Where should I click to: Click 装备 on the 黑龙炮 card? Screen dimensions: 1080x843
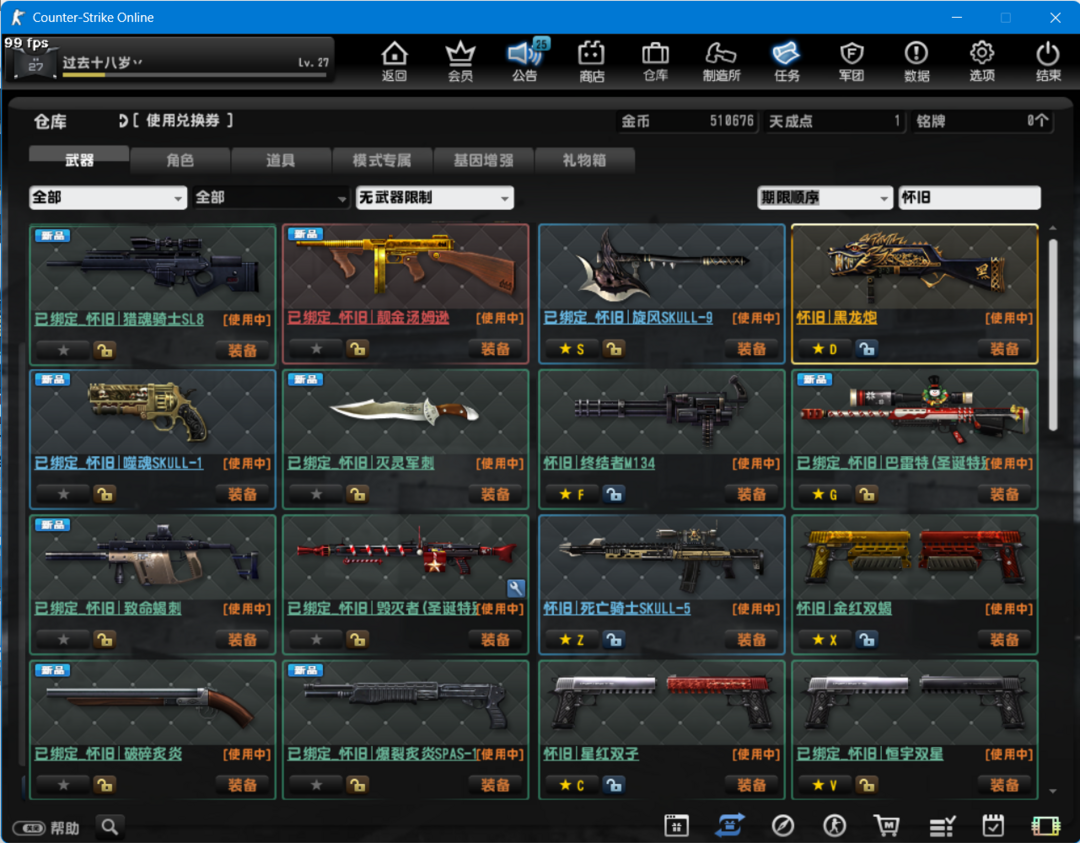click(1004, 348)
